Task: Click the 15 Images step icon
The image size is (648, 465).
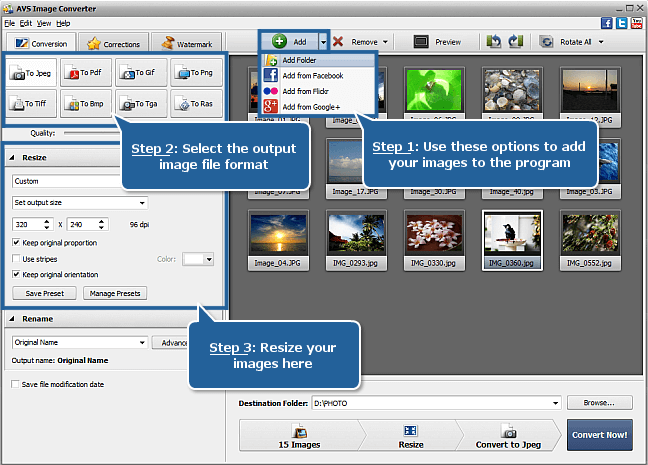Action: pyautogui.click(x=299, y=432)
